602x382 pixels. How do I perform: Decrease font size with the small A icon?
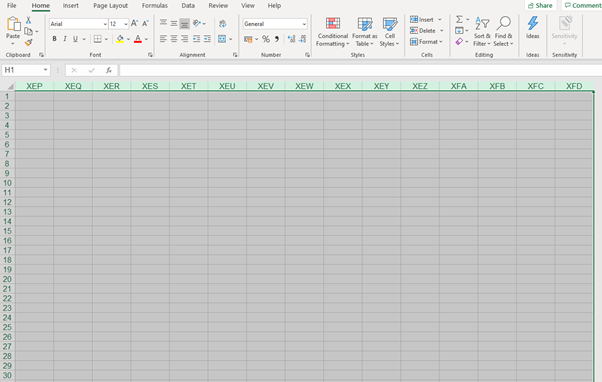tap(145, 23)
